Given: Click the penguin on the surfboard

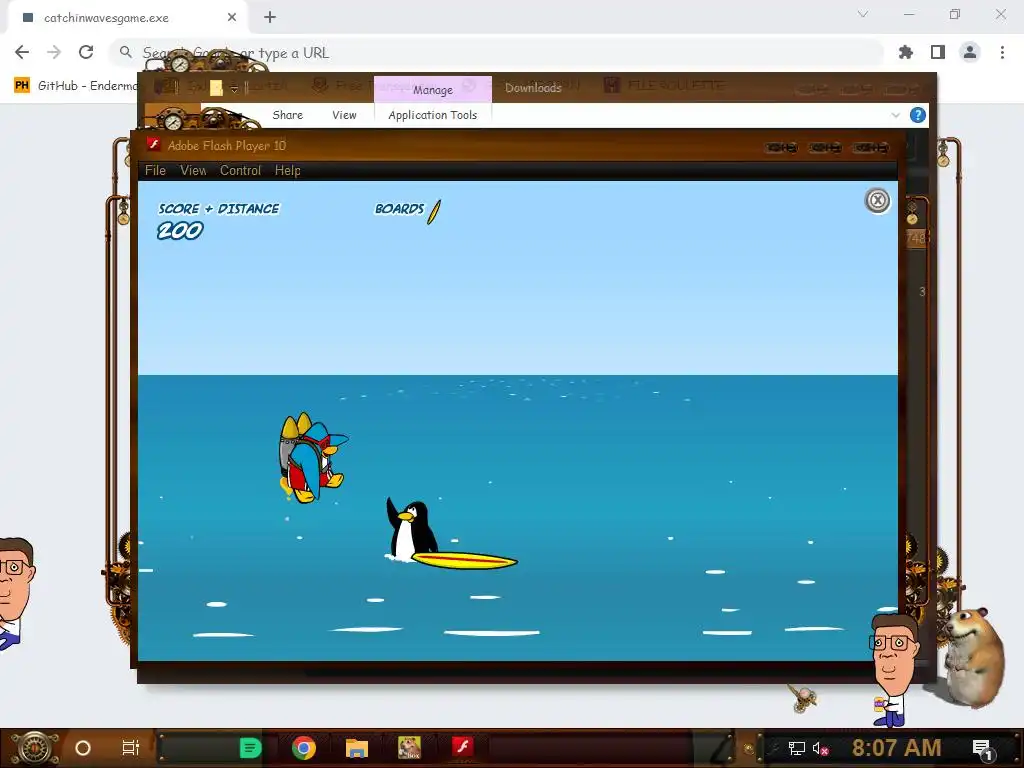Looking at the screenshot, I should [x=411, y=530].
